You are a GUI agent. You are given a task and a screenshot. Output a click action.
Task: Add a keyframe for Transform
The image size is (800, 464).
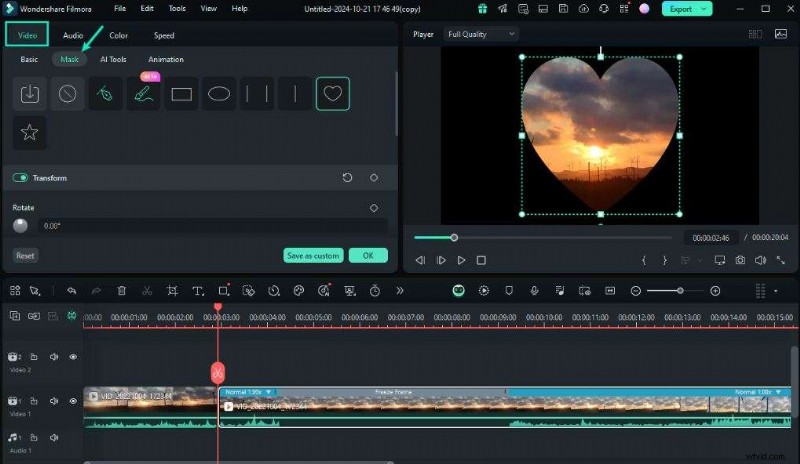(x=374, y=178)
